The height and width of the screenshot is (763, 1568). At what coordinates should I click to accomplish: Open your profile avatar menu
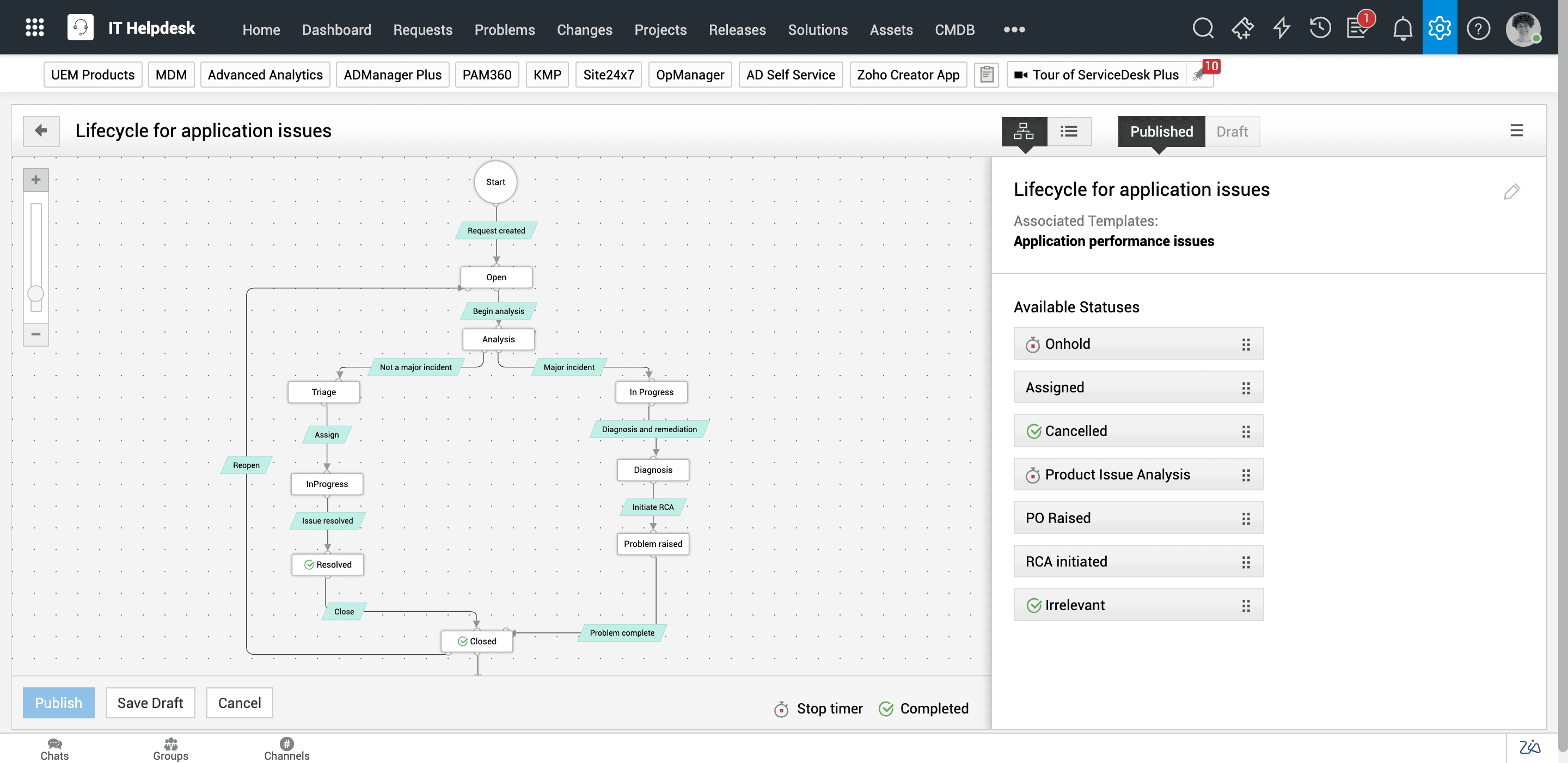1523,28
